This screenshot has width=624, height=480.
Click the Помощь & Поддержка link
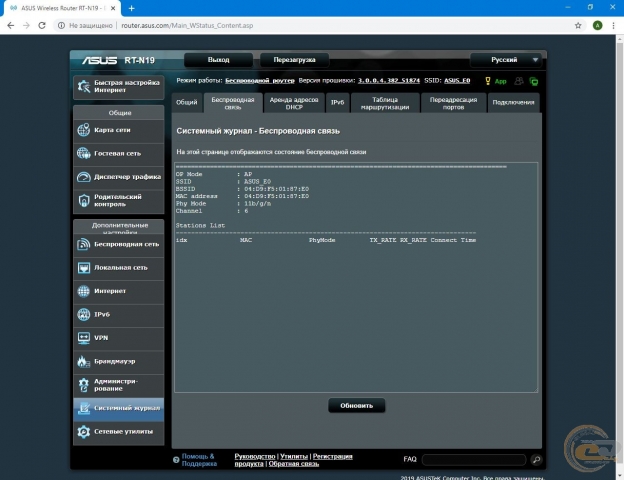coord(199,460)
